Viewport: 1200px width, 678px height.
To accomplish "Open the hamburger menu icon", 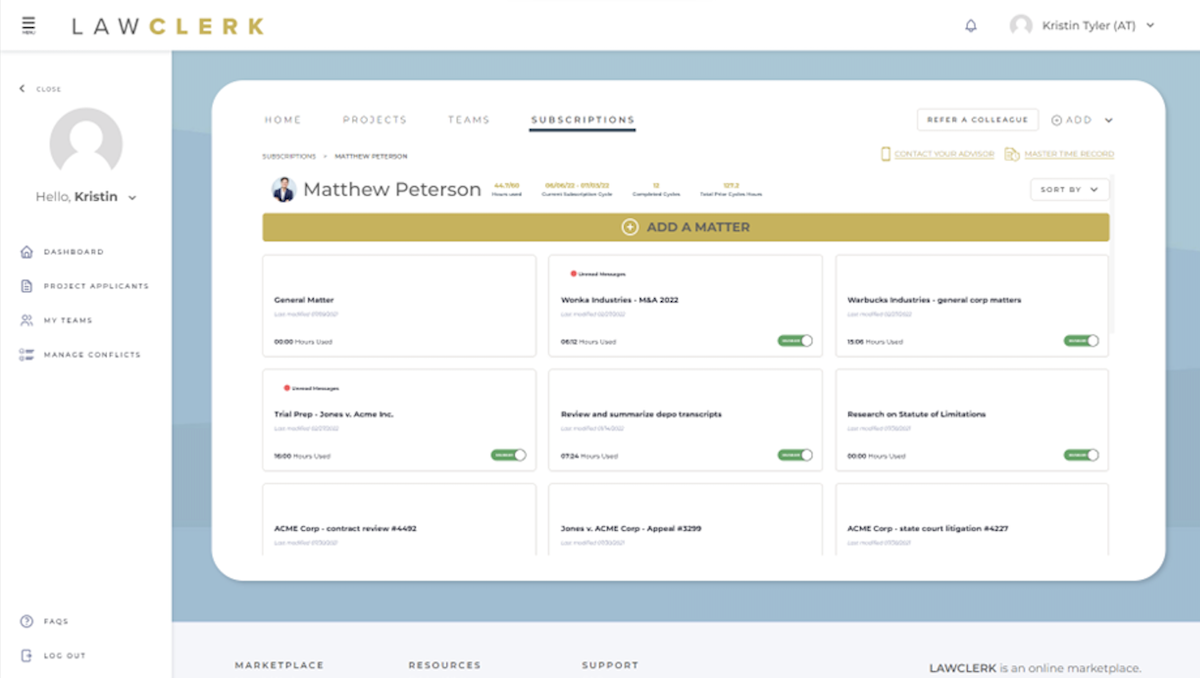I will pos(28,25).
